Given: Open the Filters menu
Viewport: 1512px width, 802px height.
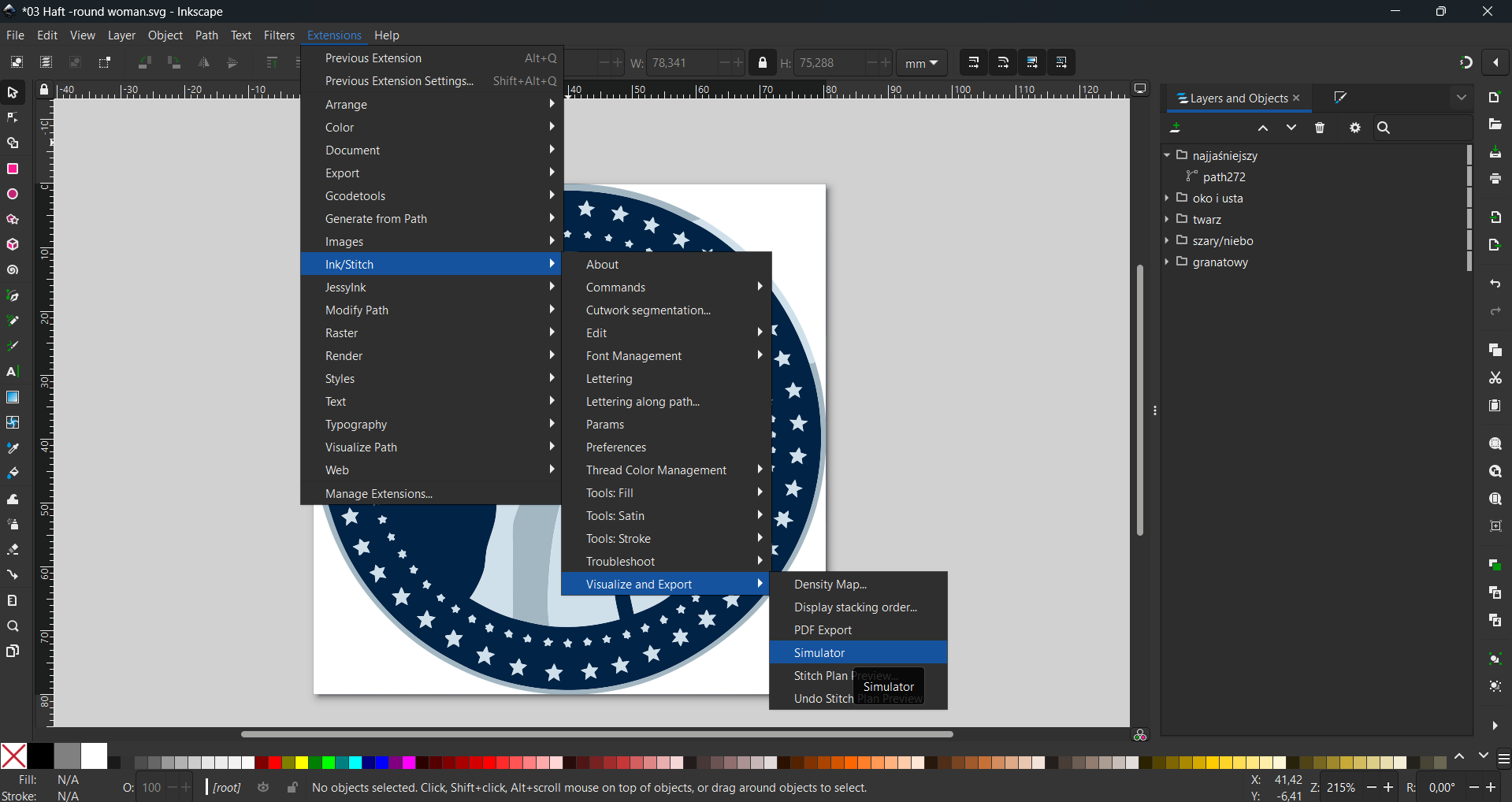Looking at the screenshot, I should pyautogui.click(x=279, y=35).
